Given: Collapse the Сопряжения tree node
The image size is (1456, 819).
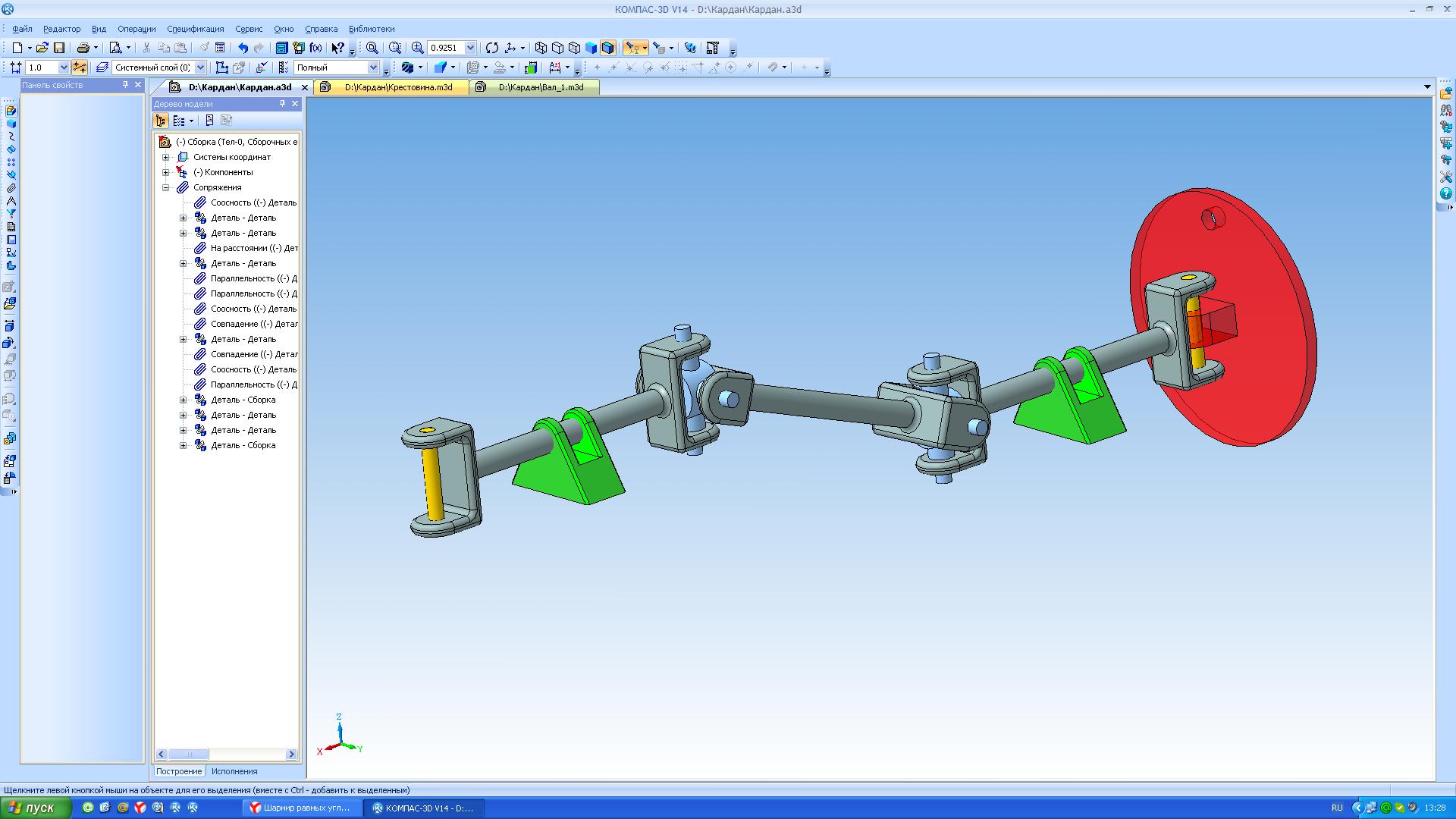Looking at the screenshot, I should tap(166, 187).
